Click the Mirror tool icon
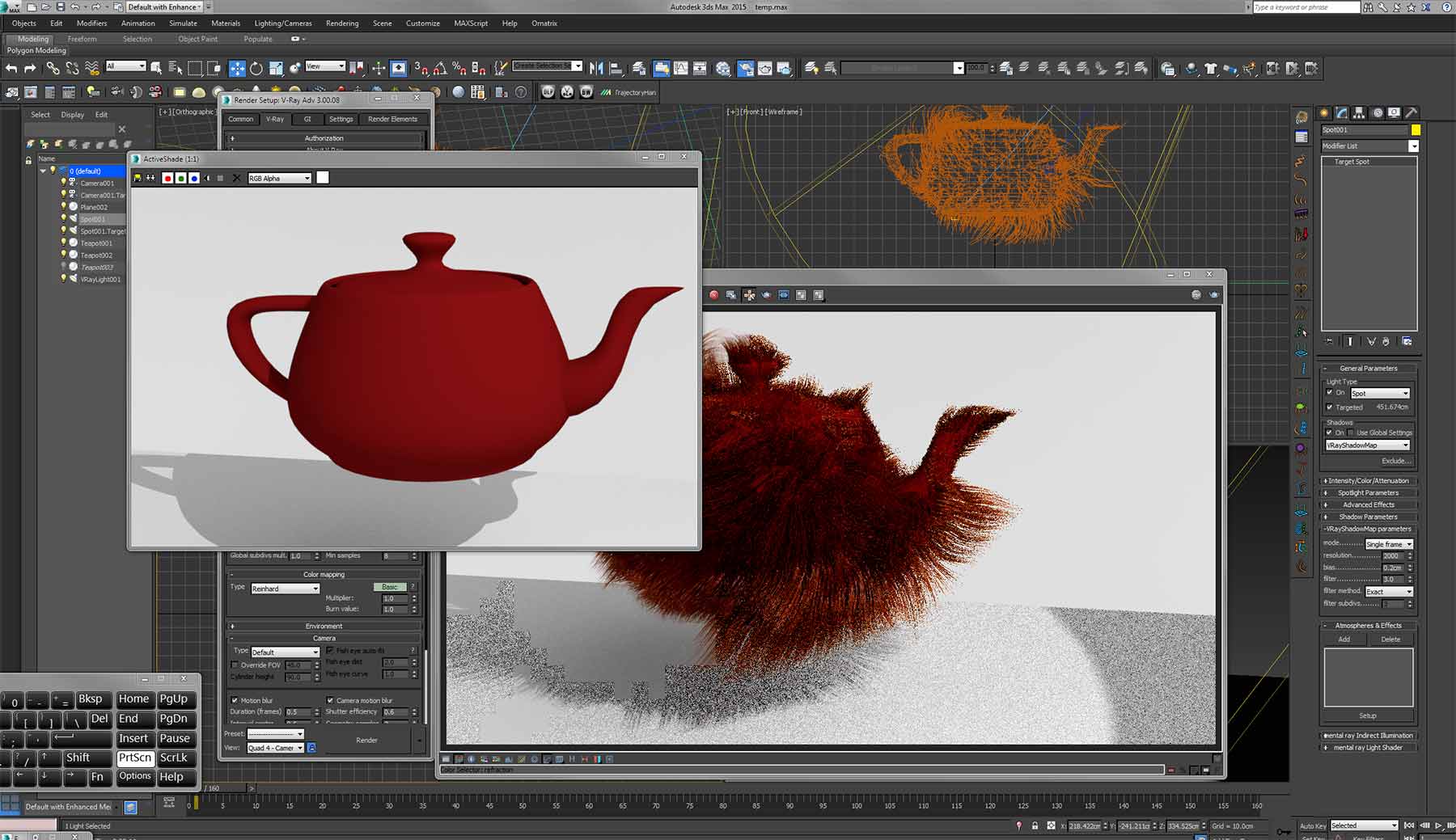The image size is (1456, 840). point(596,69)
